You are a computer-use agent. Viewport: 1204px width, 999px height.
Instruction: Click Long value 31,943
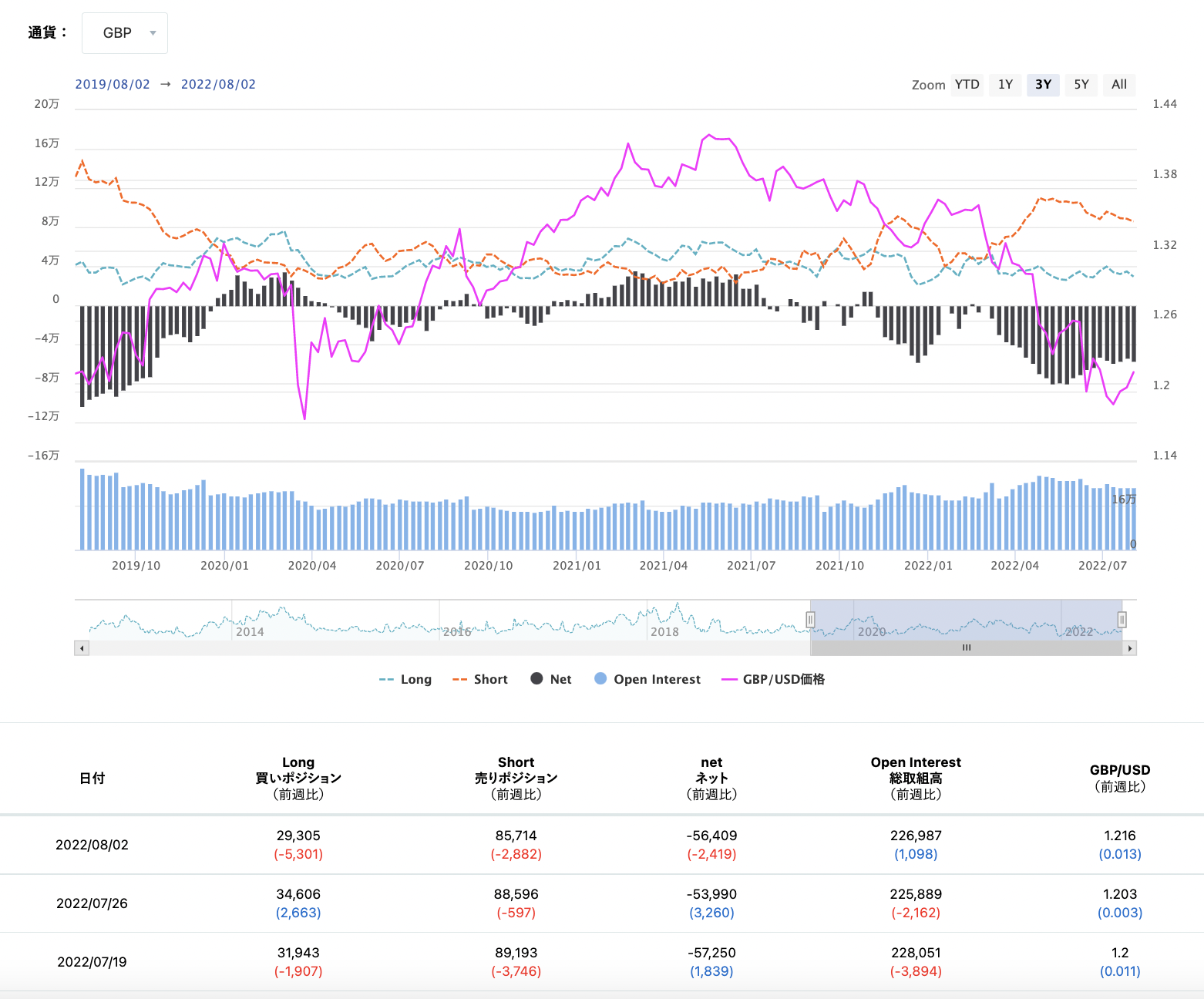coord(298,953)
